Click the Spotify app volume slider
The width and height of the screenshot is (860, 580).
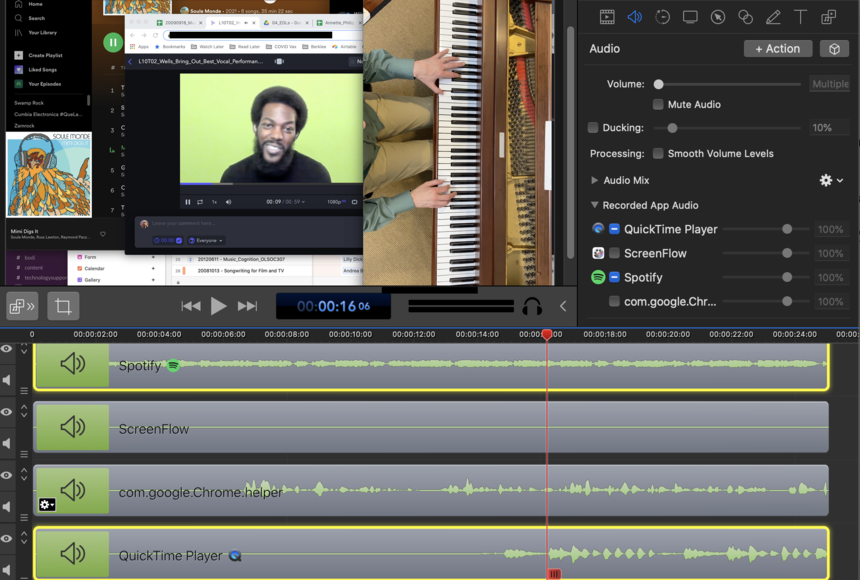click(787, 277)
